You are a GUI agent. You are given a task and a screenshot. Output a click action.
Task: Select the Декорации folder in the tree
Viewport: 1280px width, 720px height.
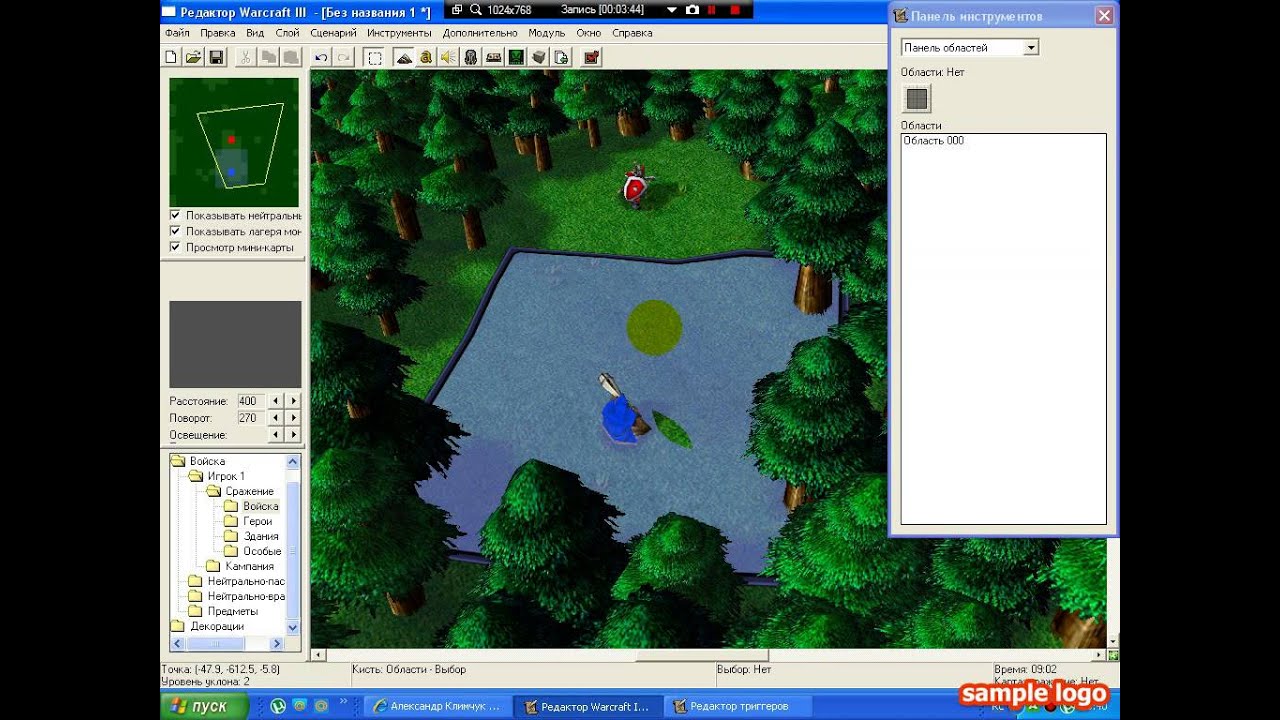(x=217, y=626)
